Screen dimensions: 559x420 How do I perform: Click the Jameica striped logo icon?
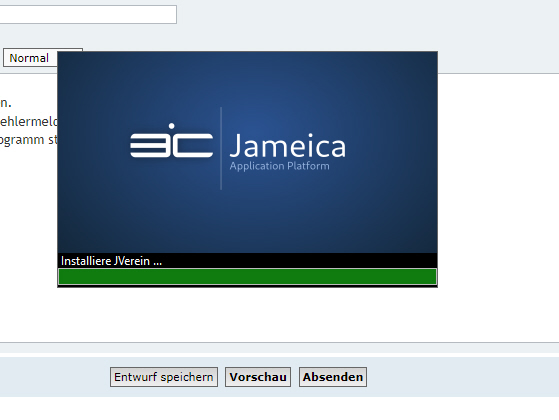171,141
